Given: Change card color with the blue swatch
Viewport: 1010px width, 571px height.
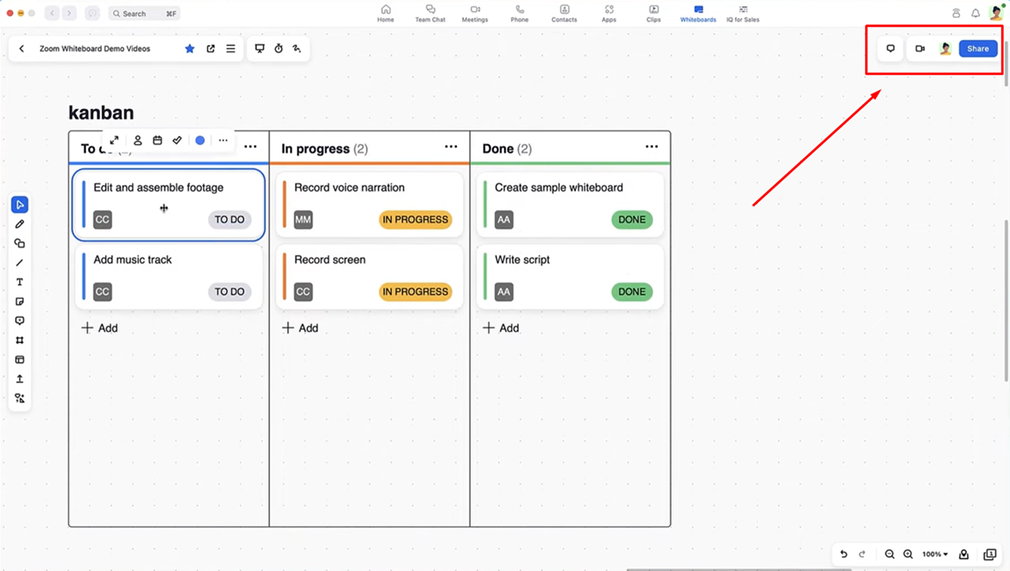Looking at the screenshot, I should point(200,140).
